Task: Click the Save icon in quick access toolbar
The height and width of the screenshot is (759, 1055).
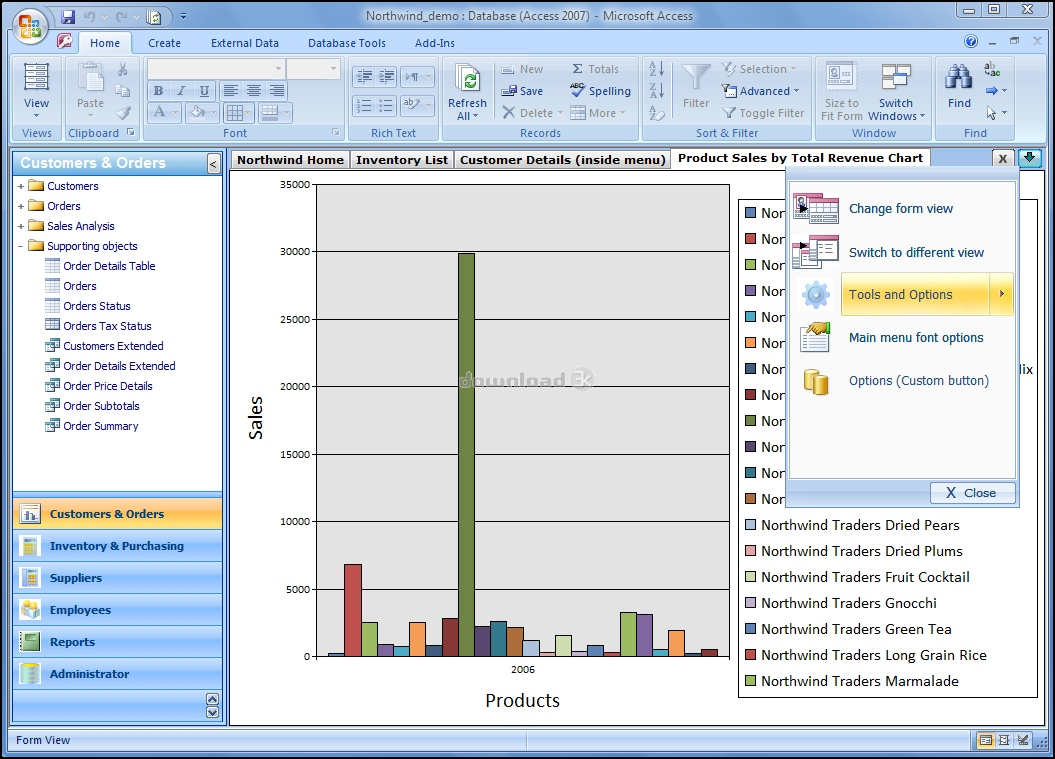Action: coord(68,16)
